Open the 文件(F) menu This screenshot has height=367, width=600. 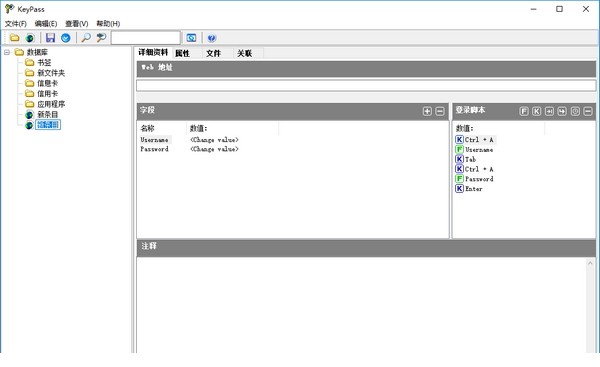pos(15,24)
